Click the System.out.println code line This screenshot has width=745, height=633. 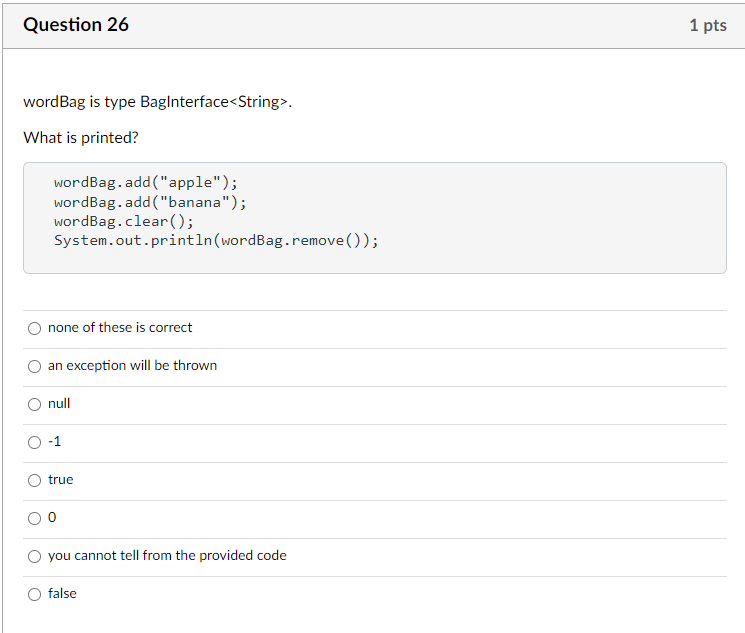point(216,241)
